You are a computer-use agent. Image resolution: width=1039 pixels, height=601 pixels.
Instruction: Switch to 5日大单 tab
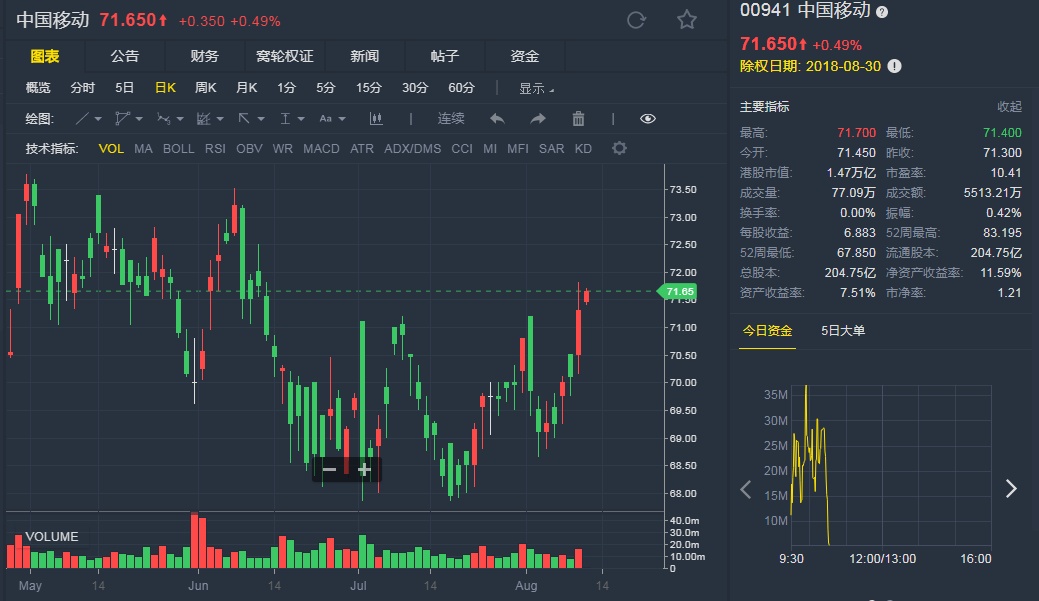(x=843, y=331)
